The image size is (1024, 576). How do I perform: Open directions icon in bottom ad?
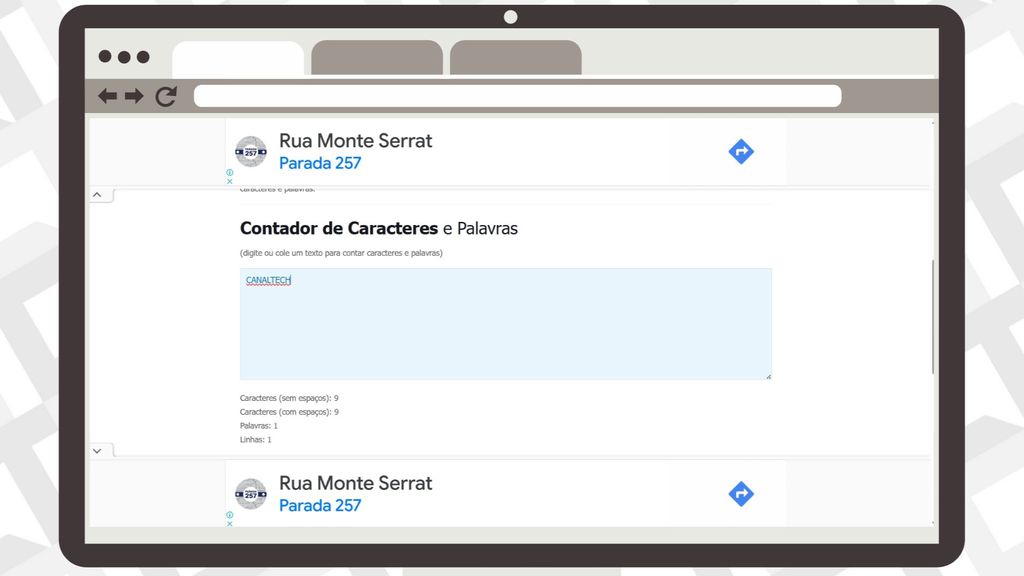tap(741, 494)
